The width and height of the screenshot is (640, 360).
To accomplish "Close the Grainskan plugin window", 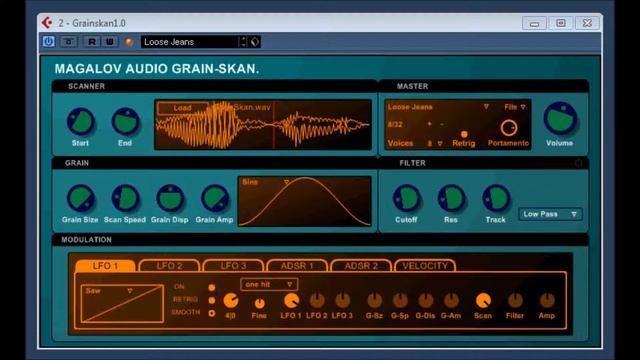I will pyautogui.click(x=587, y=23).
